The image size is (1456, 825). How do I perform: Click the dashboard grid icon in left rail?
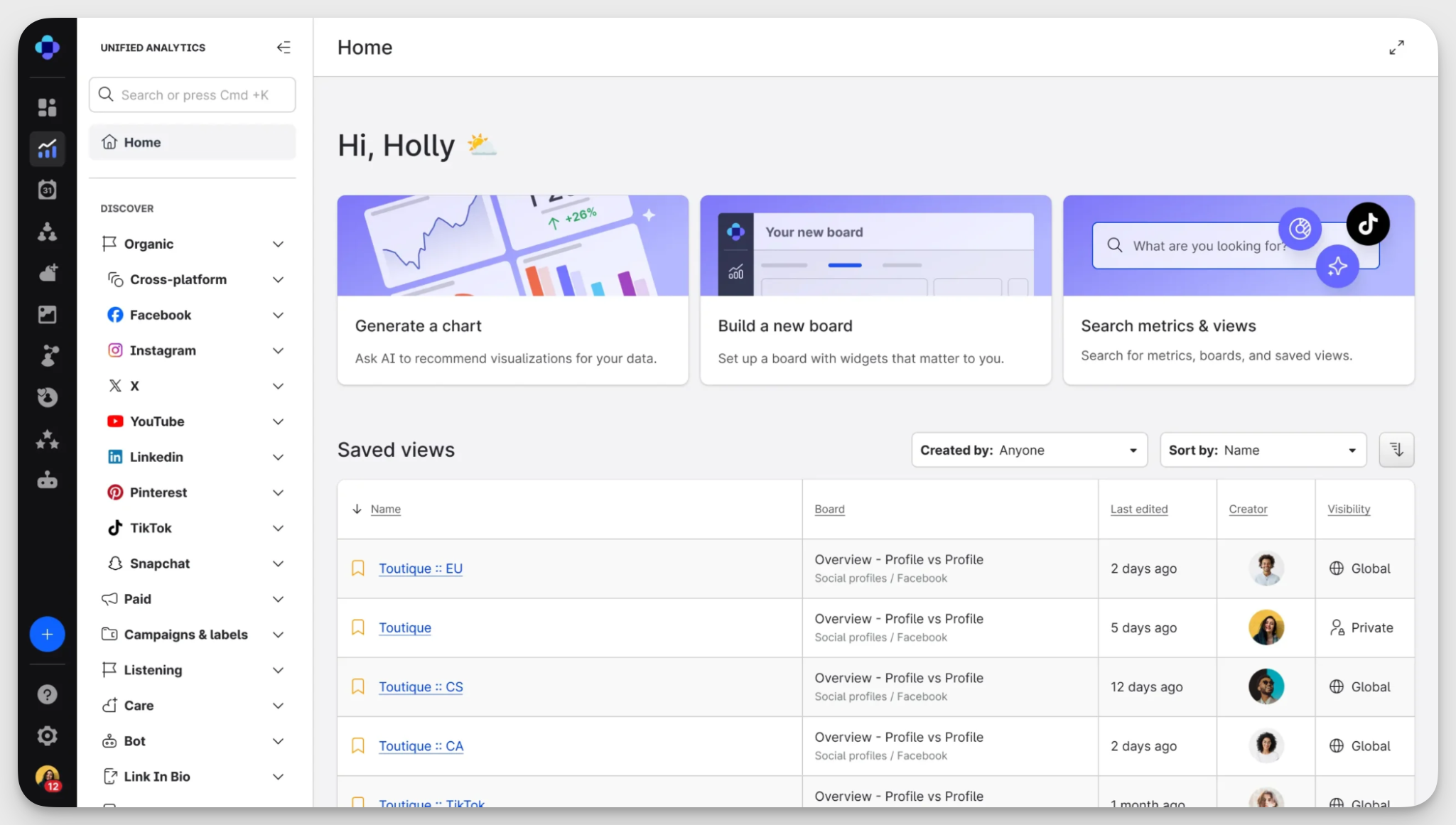click(x=47, y=107)
